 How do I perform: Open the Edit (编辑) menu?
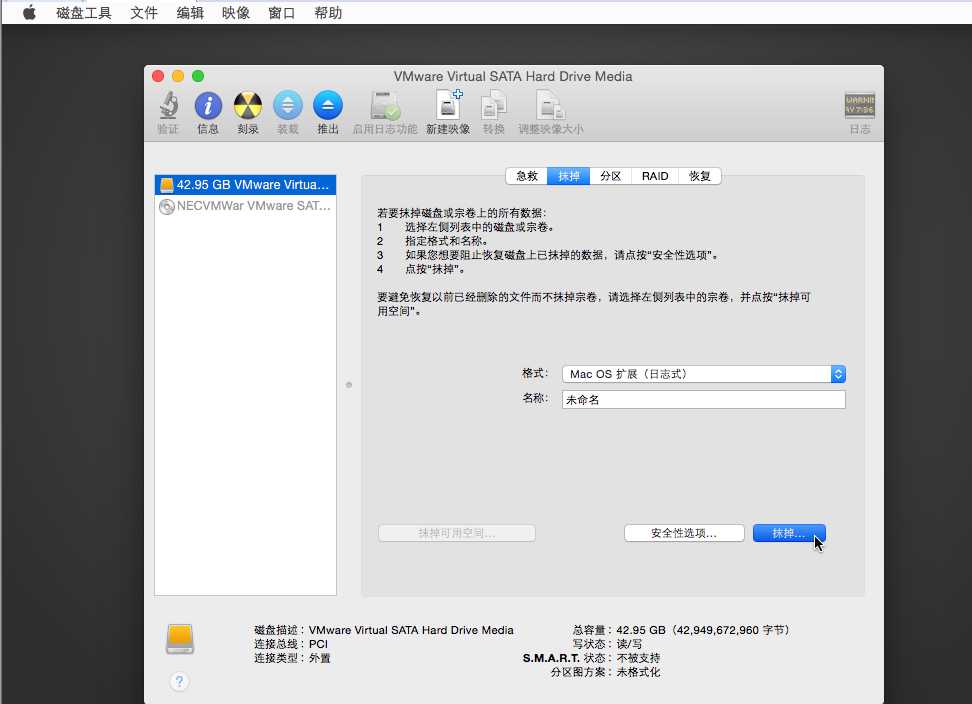pyautogui.click(x=190, y=13)
